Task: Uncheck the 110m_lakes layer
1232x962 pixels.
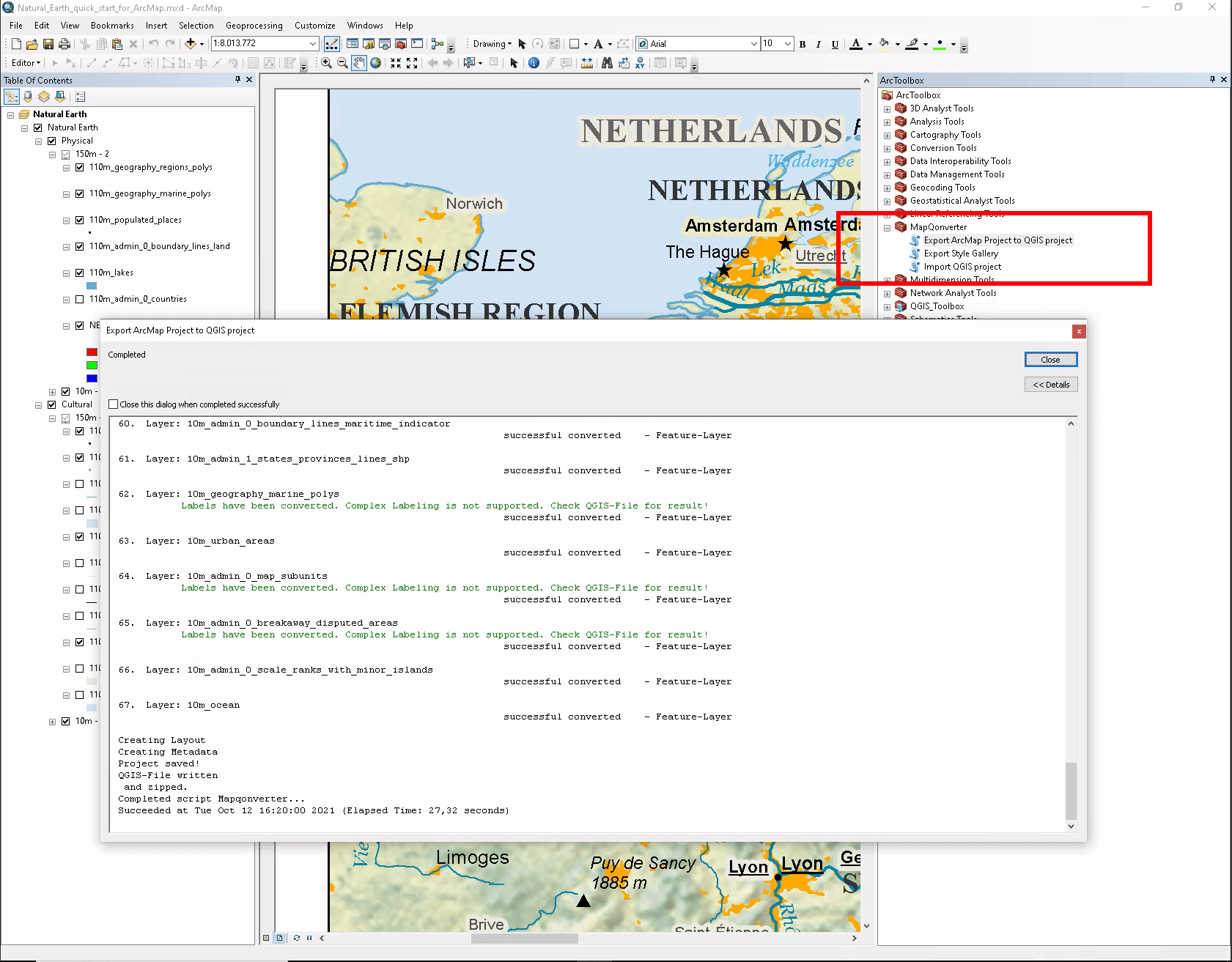Action: (x=80, y=273)
